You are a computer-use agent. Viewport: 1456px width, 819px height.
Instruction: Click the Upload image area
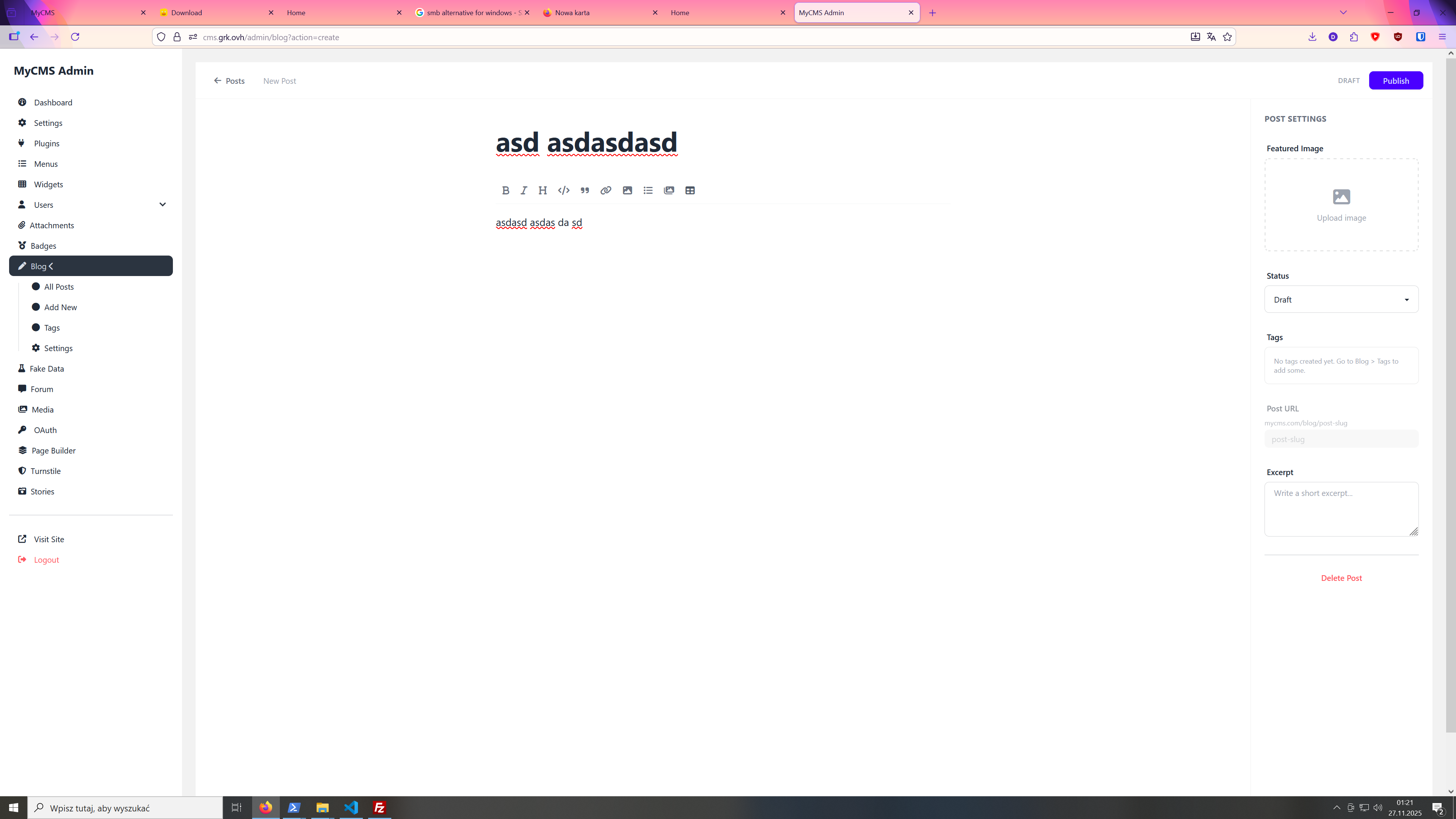1341,205
